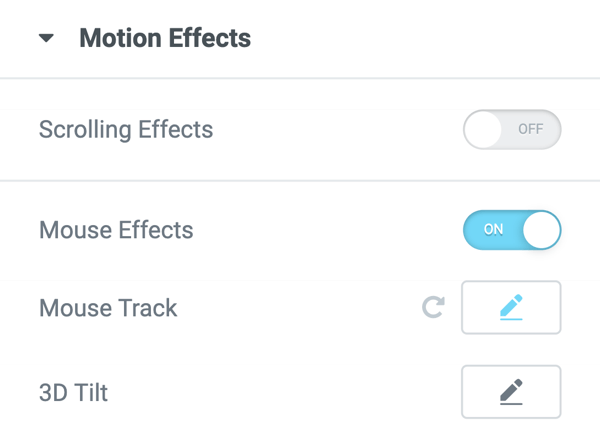Reset Mouse Track with the circular arrow
The width and height of the screenshot is (600, 448).
point(433,307)
